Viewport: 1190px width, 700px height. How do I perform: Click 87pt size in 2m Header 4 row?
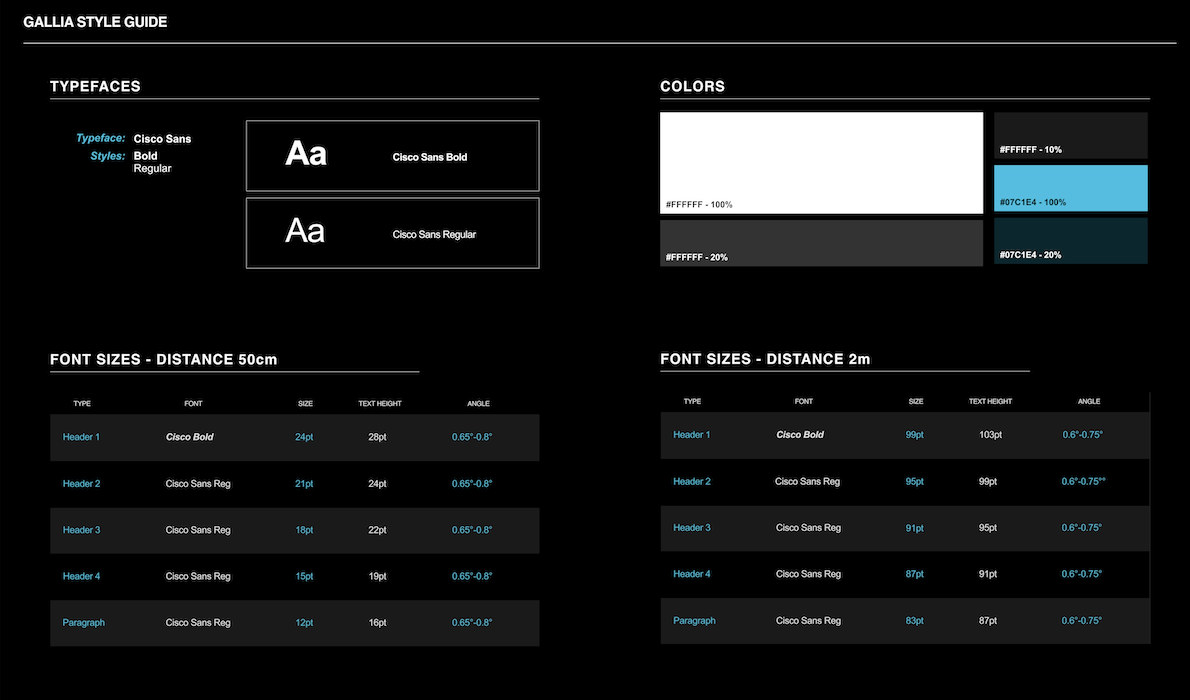tap(915, 574)
